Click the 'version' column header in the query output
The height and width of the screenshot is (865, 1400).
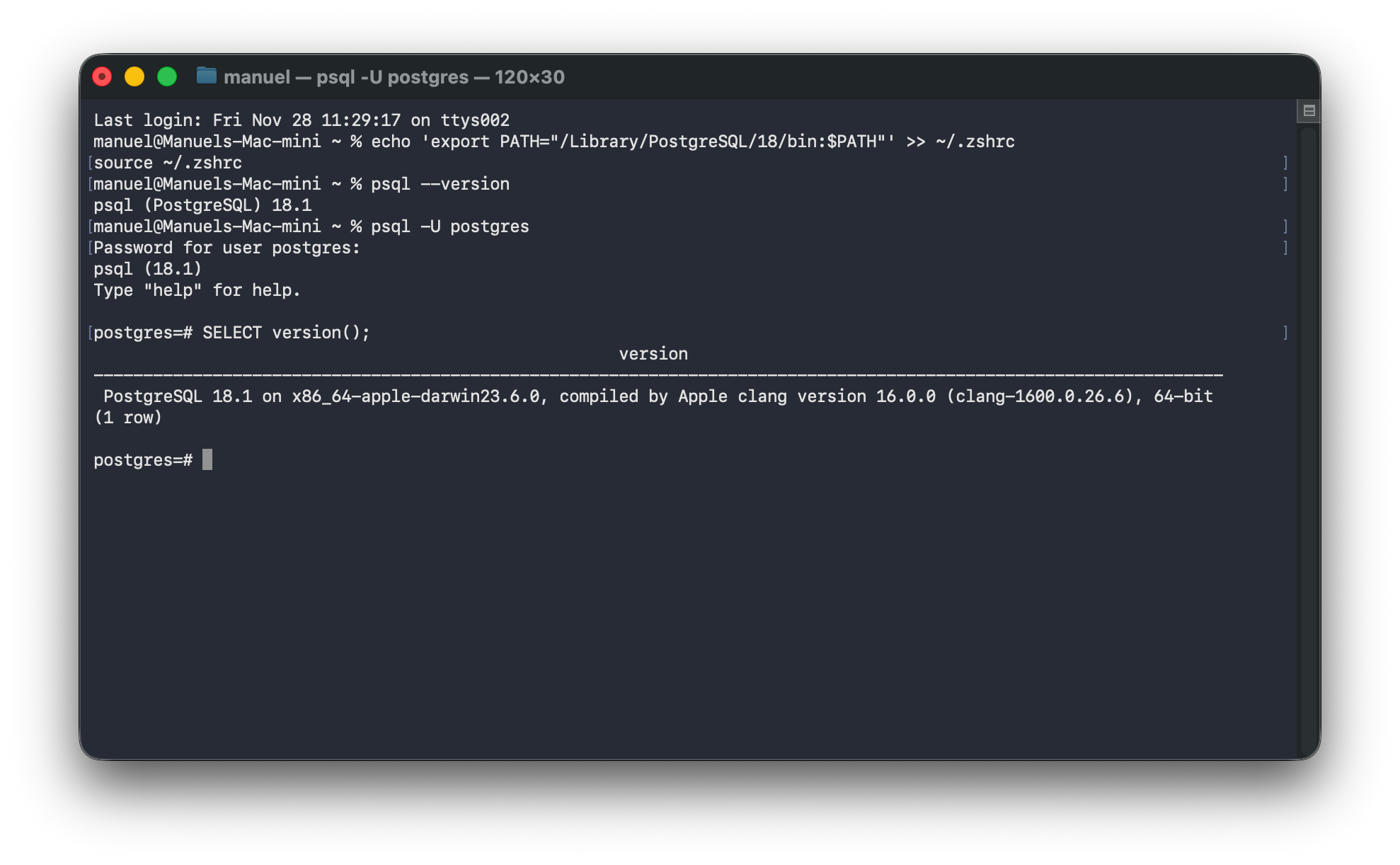[x=653, y=354]
